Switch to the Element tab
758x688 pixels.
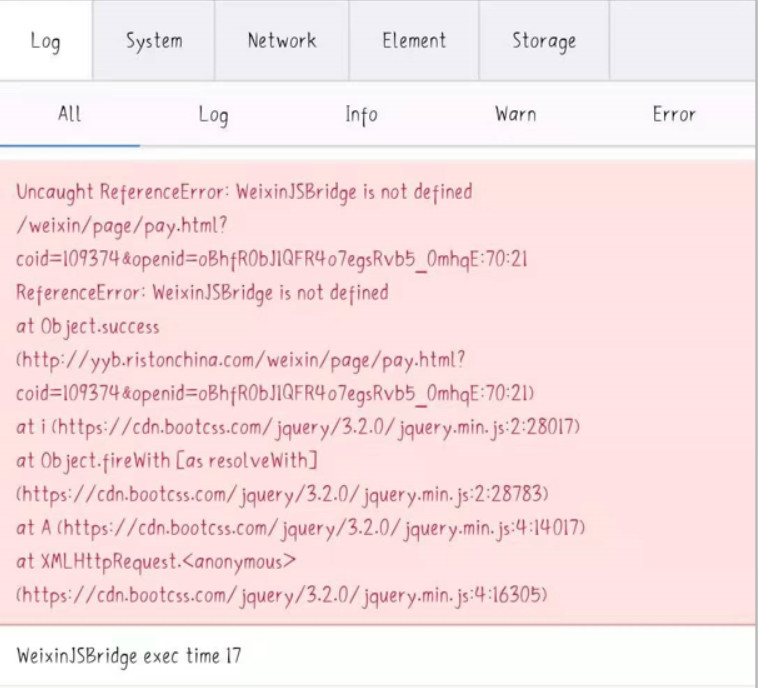click(x=413, y=41)
